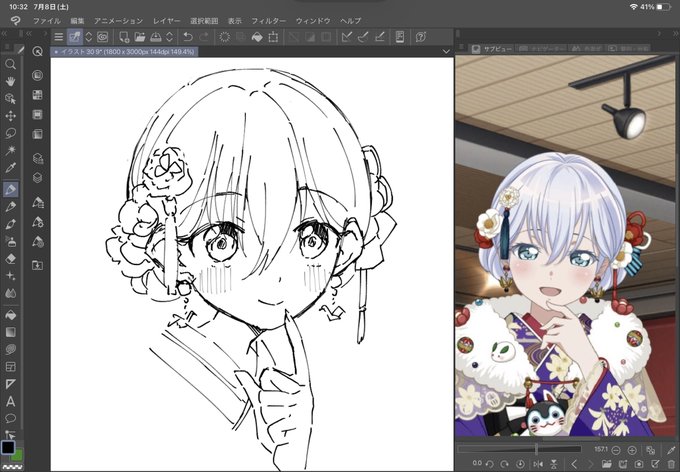
Task: Select the Decoration sparkle tool
Action: (x=10, y=276)
